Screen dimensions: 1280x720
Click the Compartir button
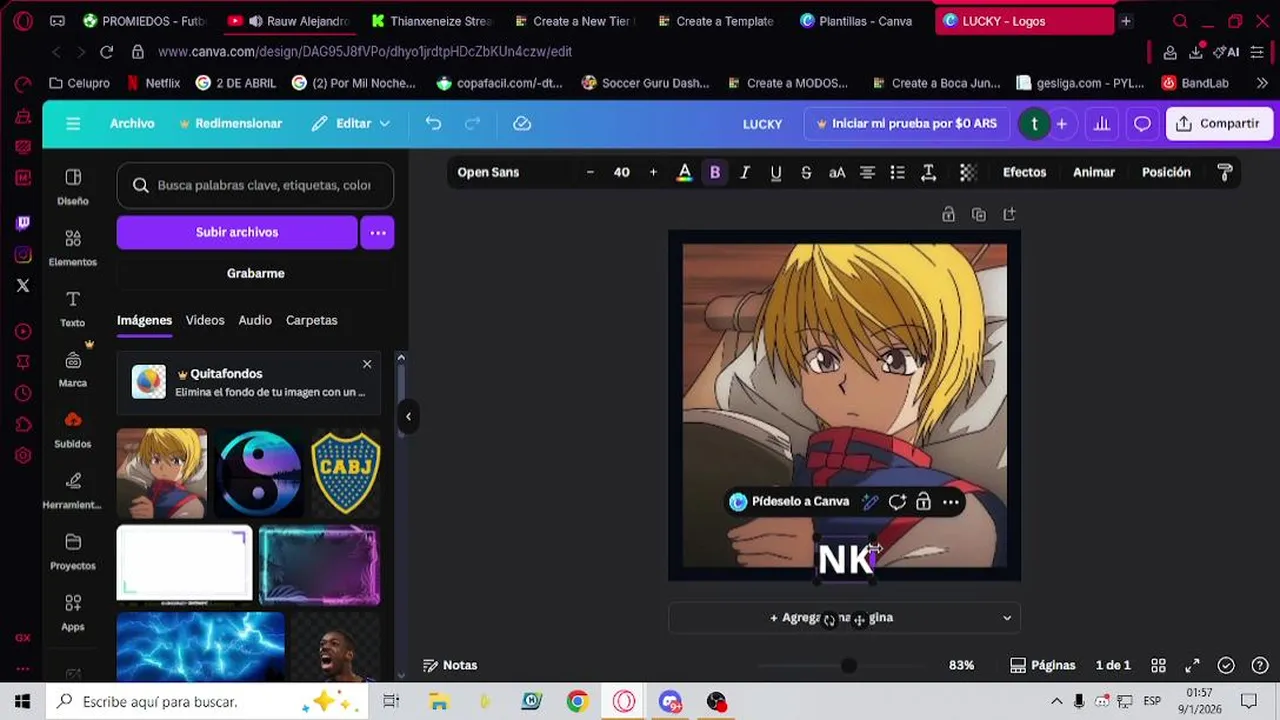(x=1218, y=124)
